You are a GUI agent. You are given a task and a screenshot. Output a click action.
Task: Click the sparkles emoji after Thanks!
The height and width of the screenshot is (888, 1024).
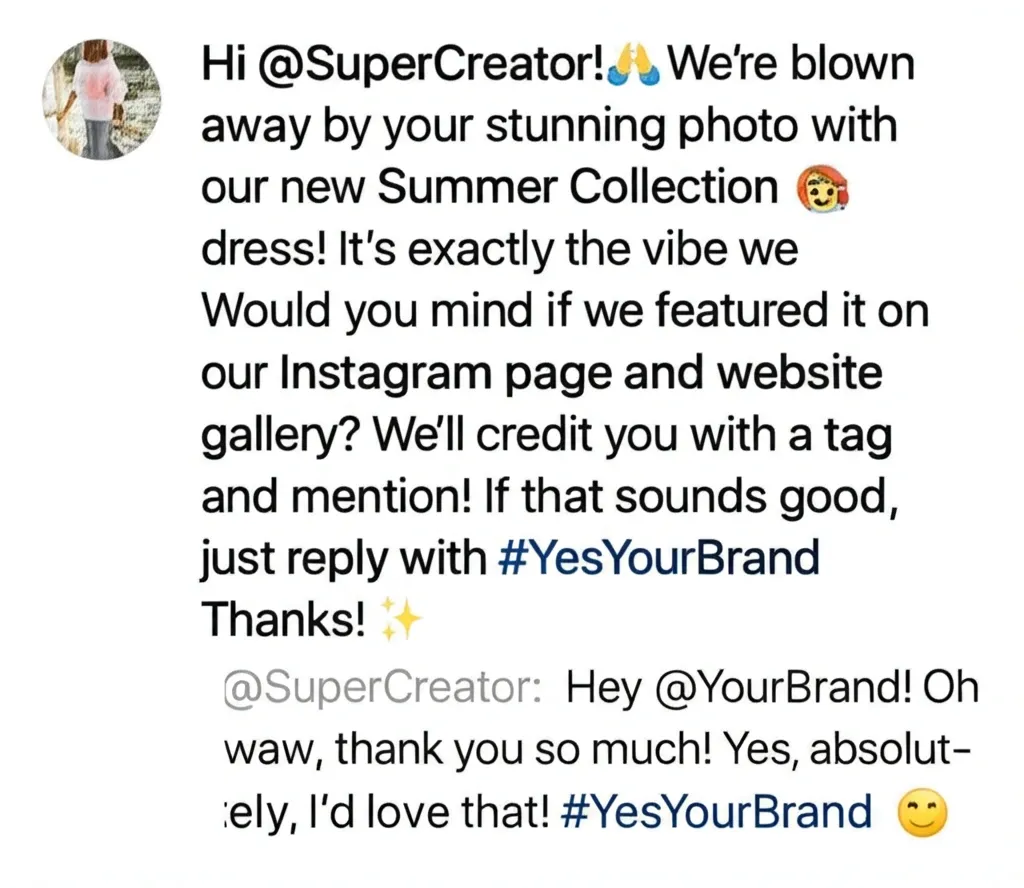point(401,619)
